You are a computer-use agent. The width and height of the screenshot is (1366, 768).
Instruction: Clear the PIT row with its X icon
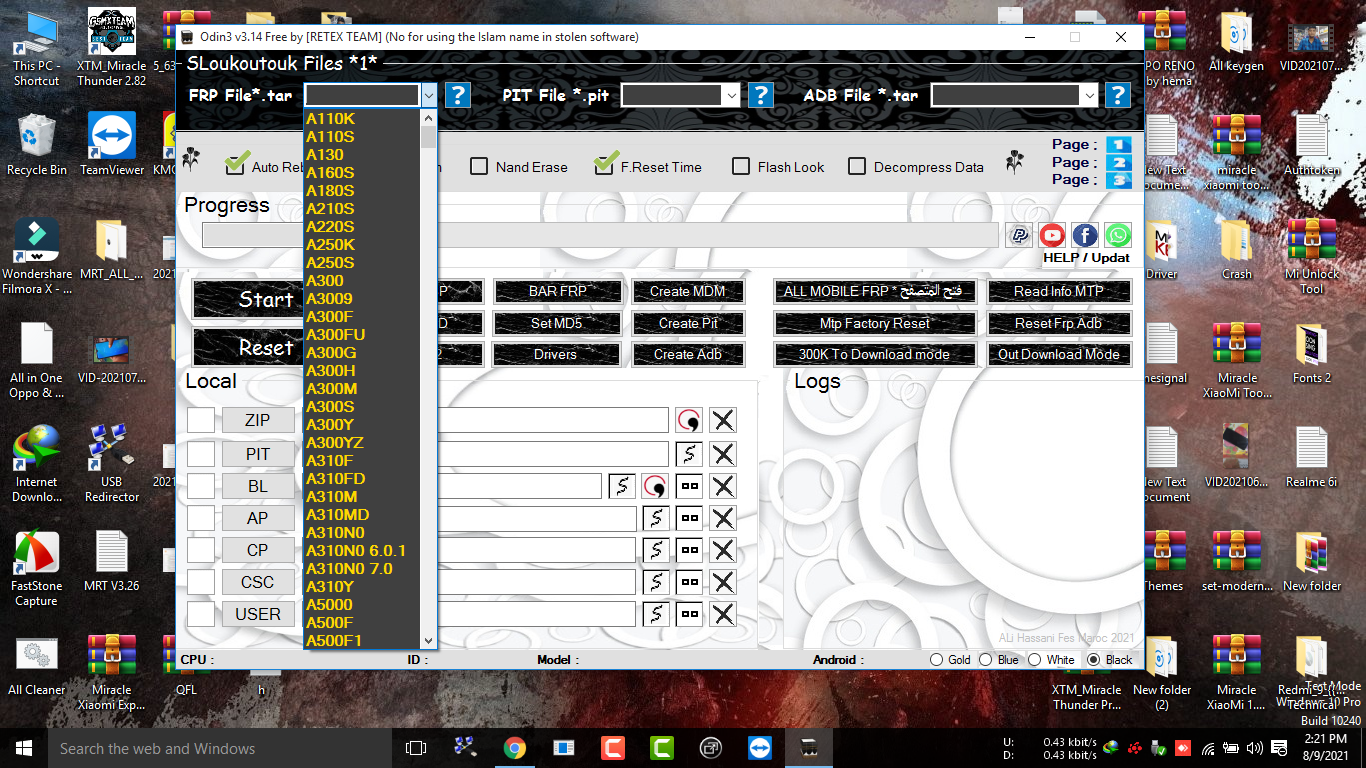click(723, 454)
